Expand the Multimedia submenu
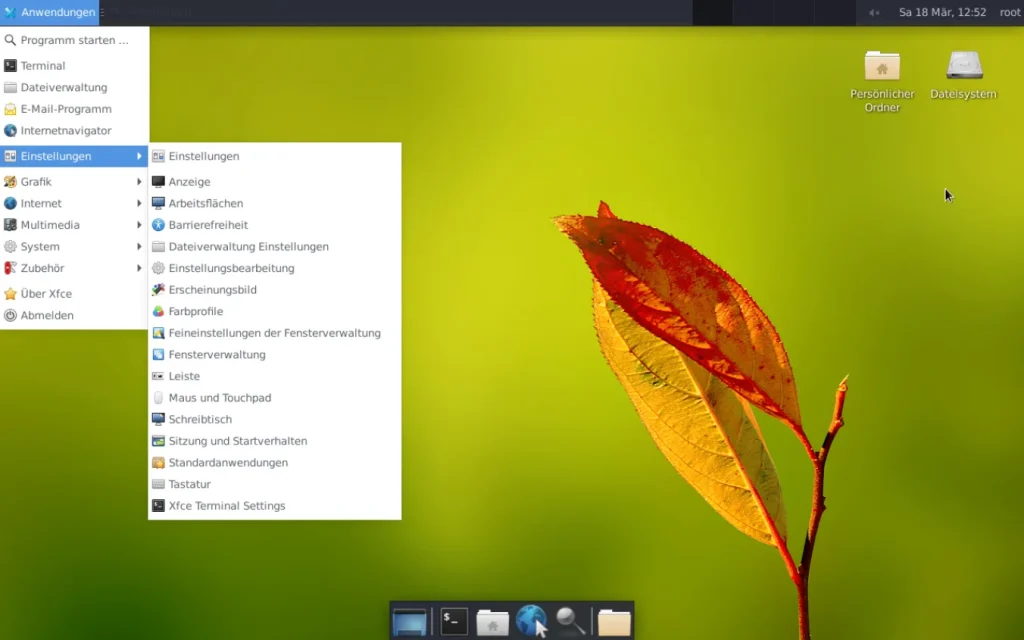This screenshot has width=1024, height=640. pyautogui.click(x=48, y=225)
